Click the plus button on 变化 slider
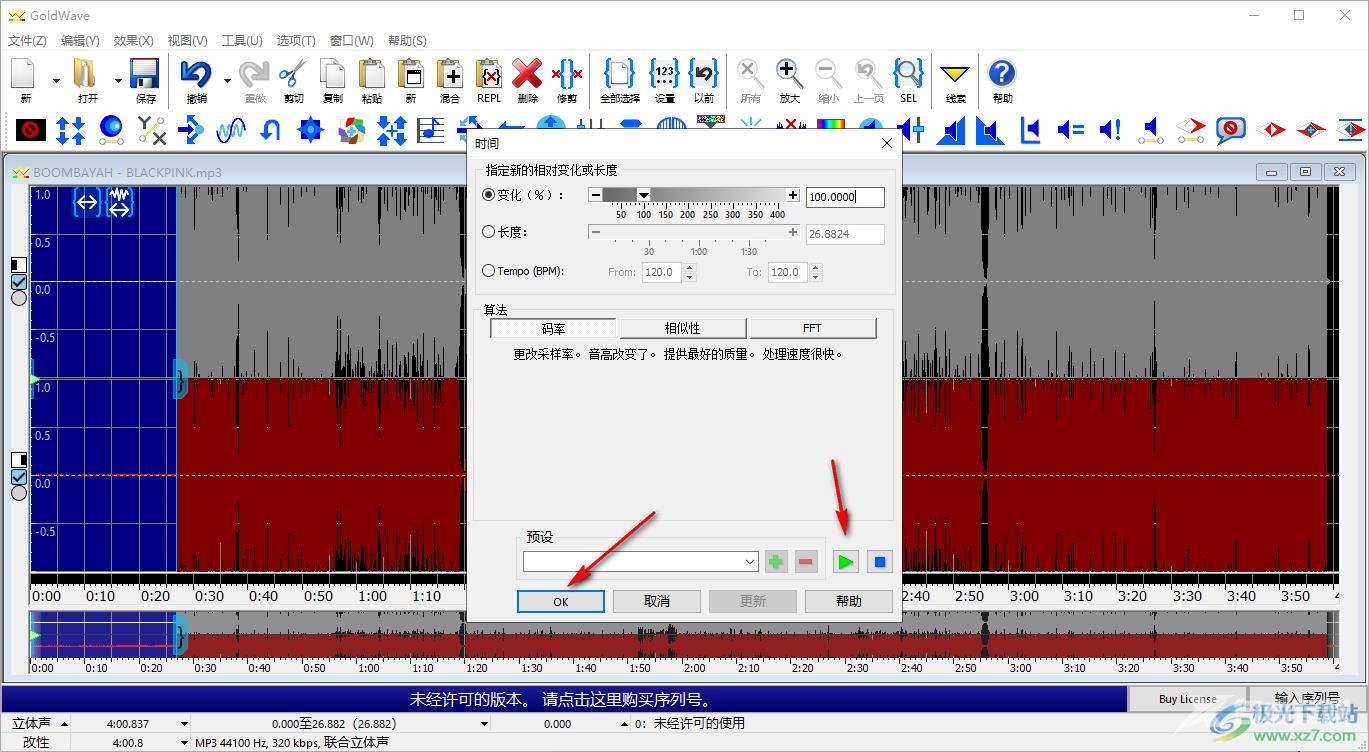This screenshot has height=752, width=1369. pos(793,195)
